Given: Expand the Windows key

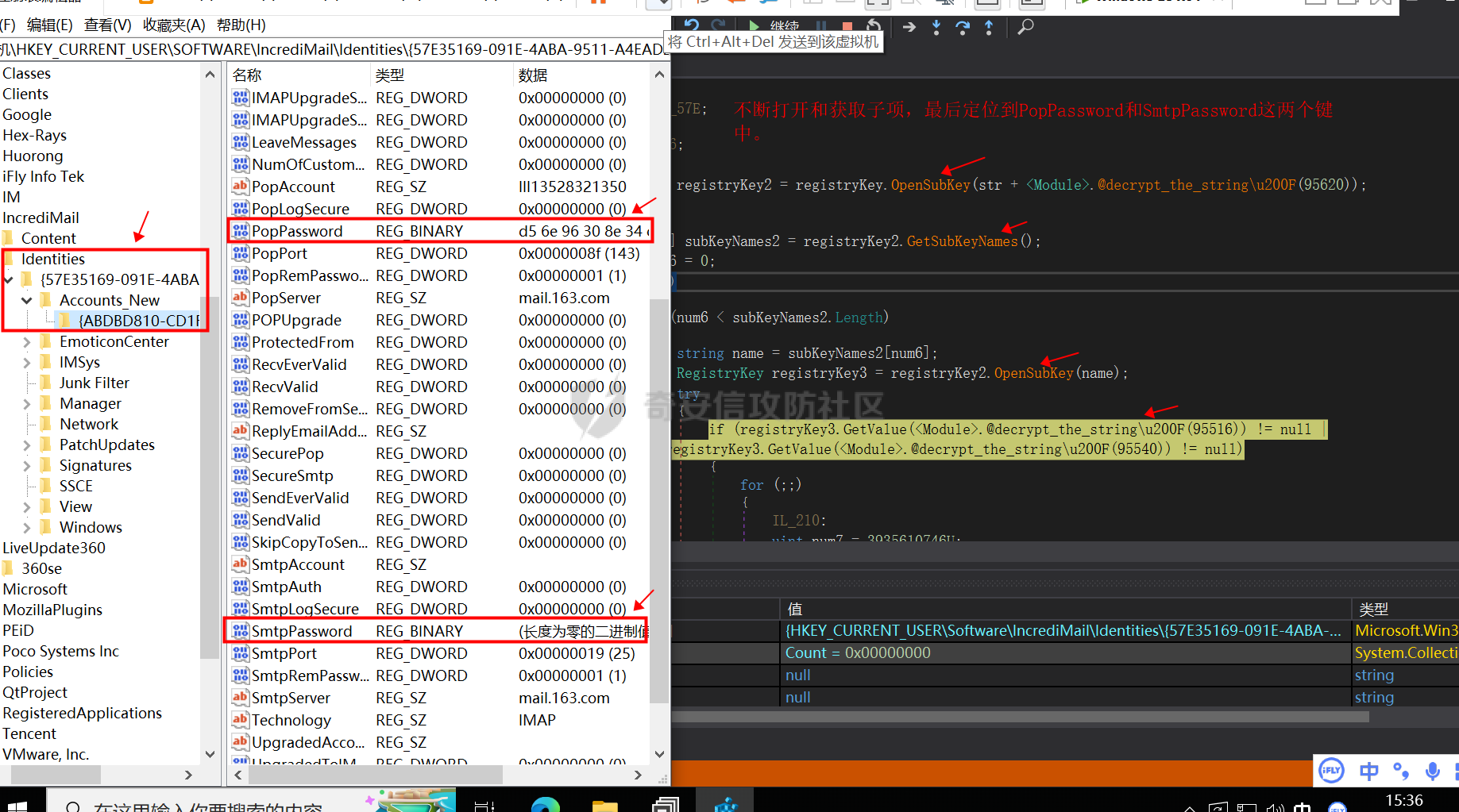Looking at the screenshot, I should pos(26,527).
